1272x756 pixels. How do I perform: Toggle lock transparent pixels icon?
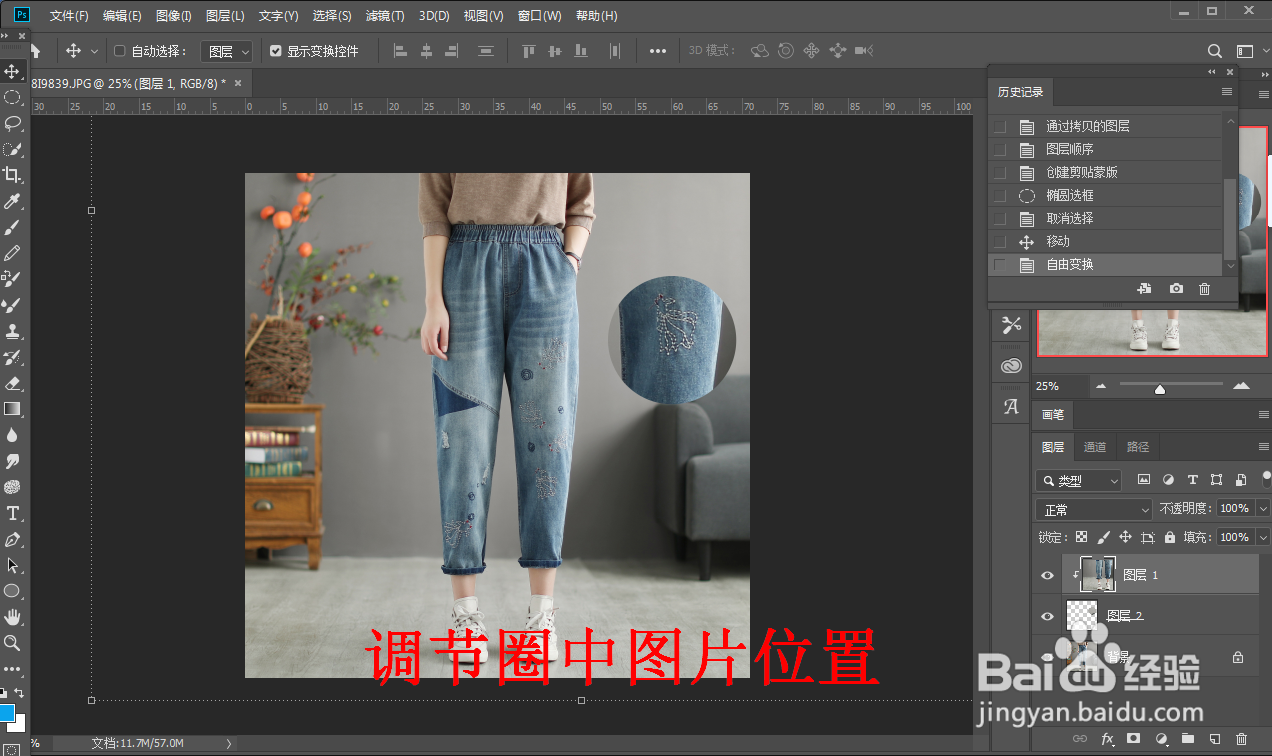pyautogui.click(x=1081, y=537)
